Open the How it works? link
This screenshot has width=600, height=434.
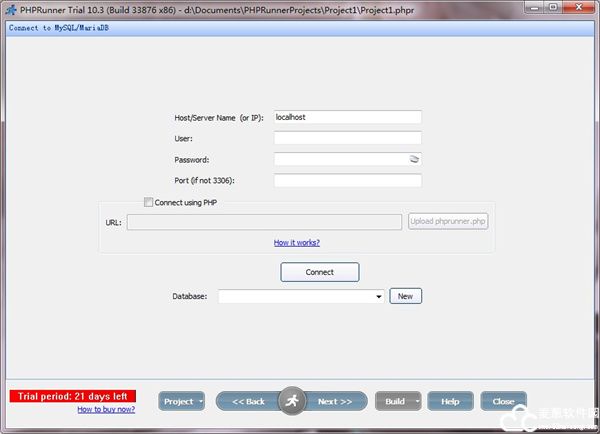(x=297, y=243)
